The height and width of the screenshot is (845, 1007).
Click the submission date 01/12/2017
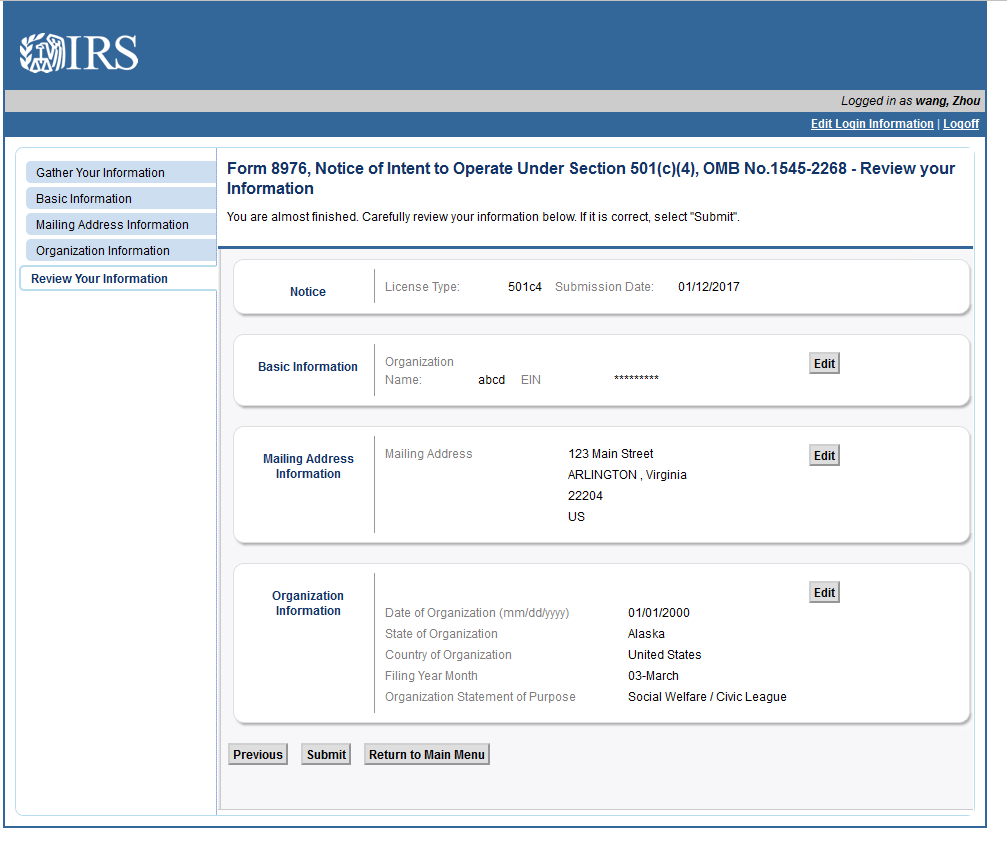coord(708,287)
